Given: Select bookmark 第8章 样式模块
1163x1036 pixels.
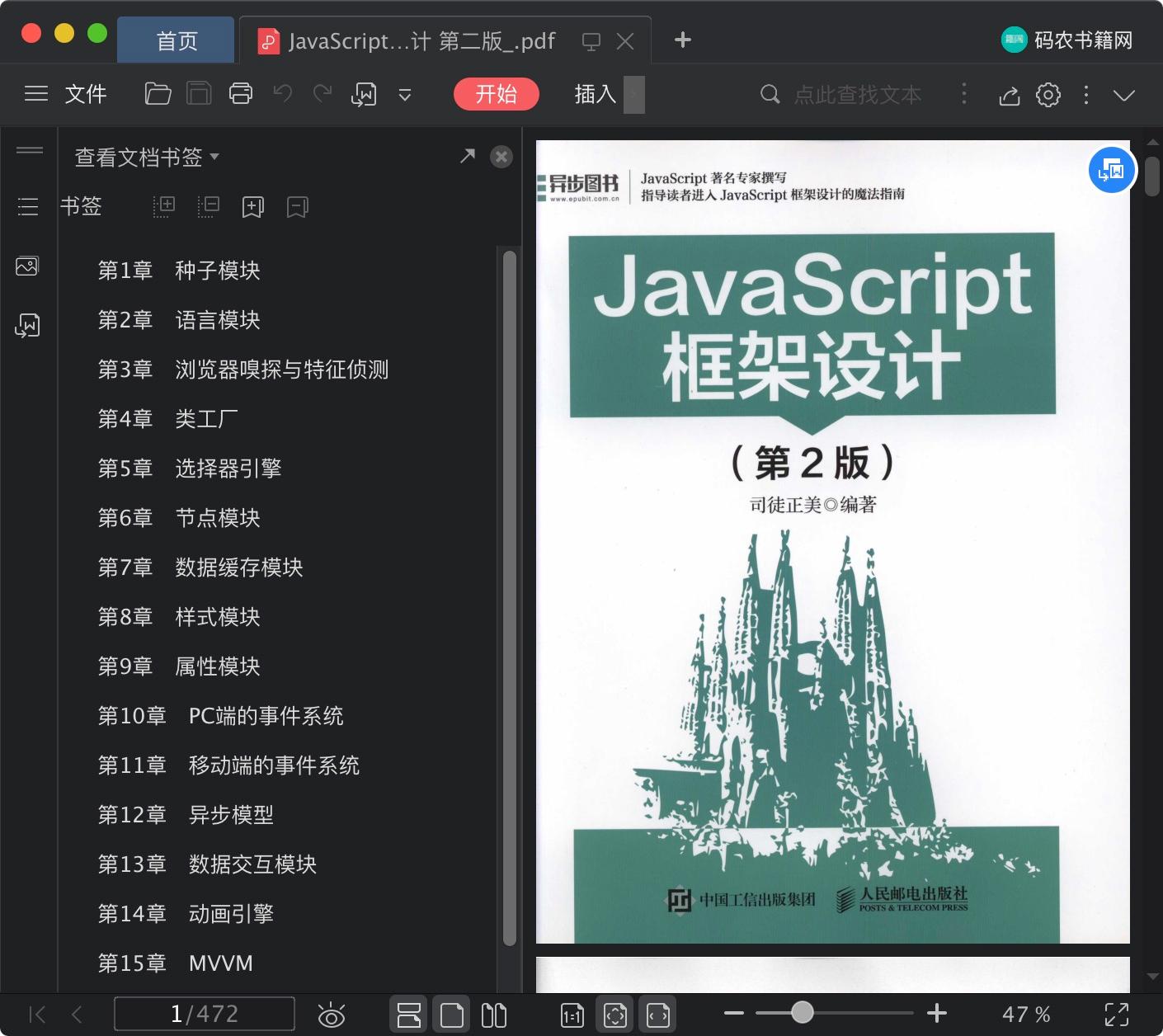Looking at the screenshot, I should coord(179,617).
